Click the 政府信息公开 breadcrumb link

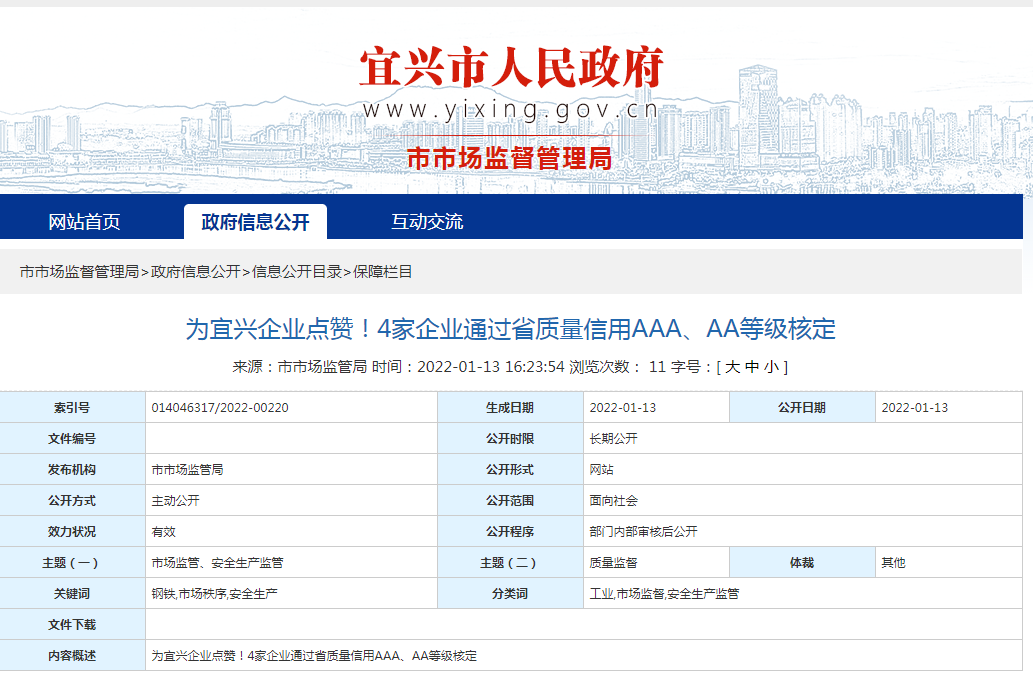tap(196, 271)
